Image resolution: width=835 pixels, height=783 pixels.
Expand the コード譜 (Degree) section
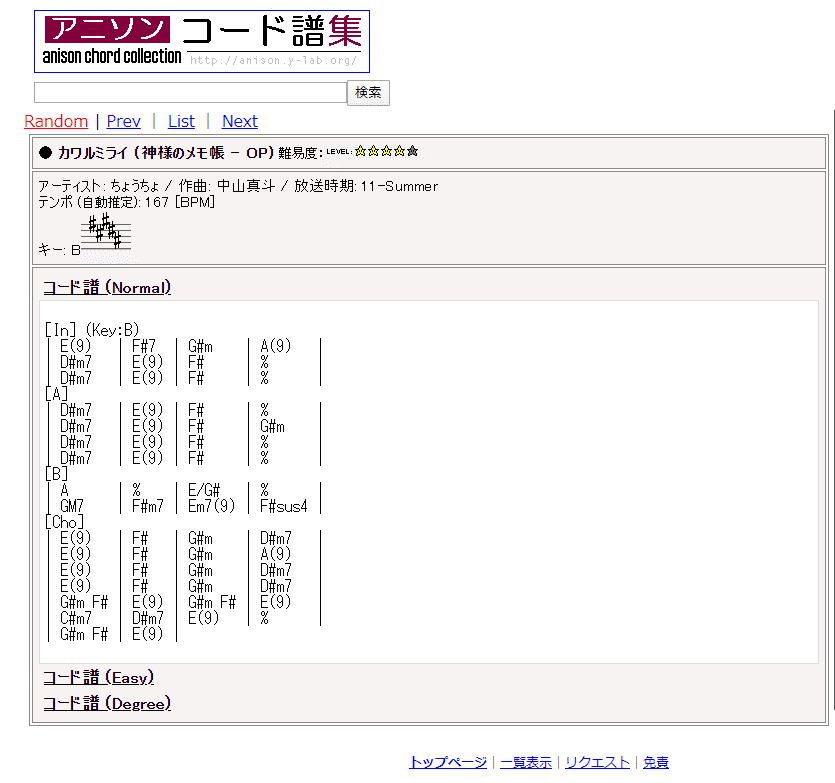click(x=107, y=703)
